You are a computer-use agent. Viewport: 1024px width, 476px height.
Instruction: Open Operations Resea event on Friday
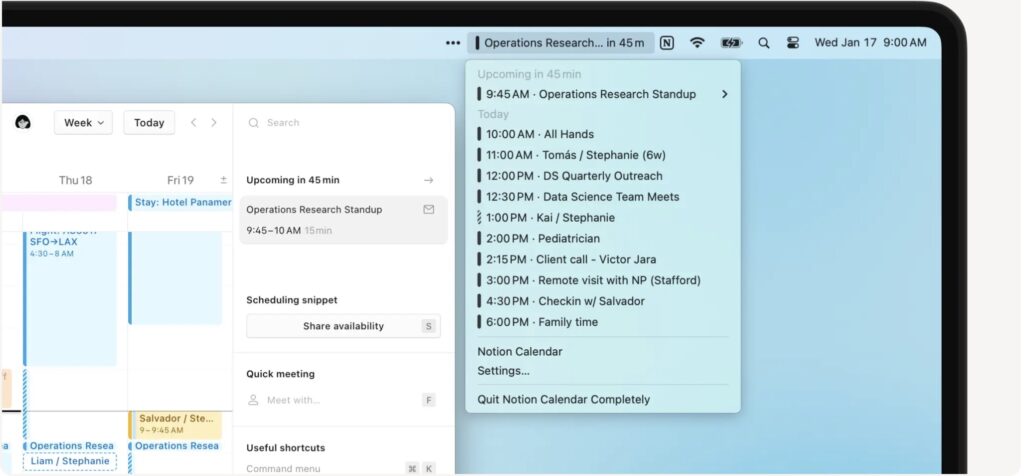coord(175,446)
